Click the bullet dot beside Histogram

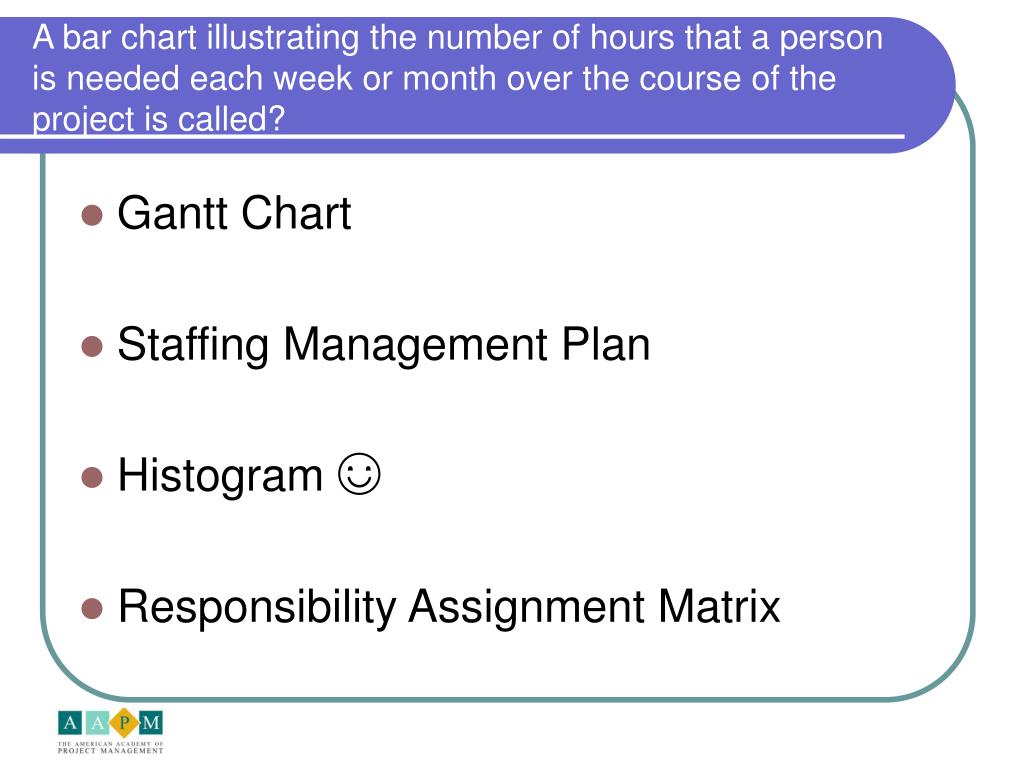tap(92, 477)
